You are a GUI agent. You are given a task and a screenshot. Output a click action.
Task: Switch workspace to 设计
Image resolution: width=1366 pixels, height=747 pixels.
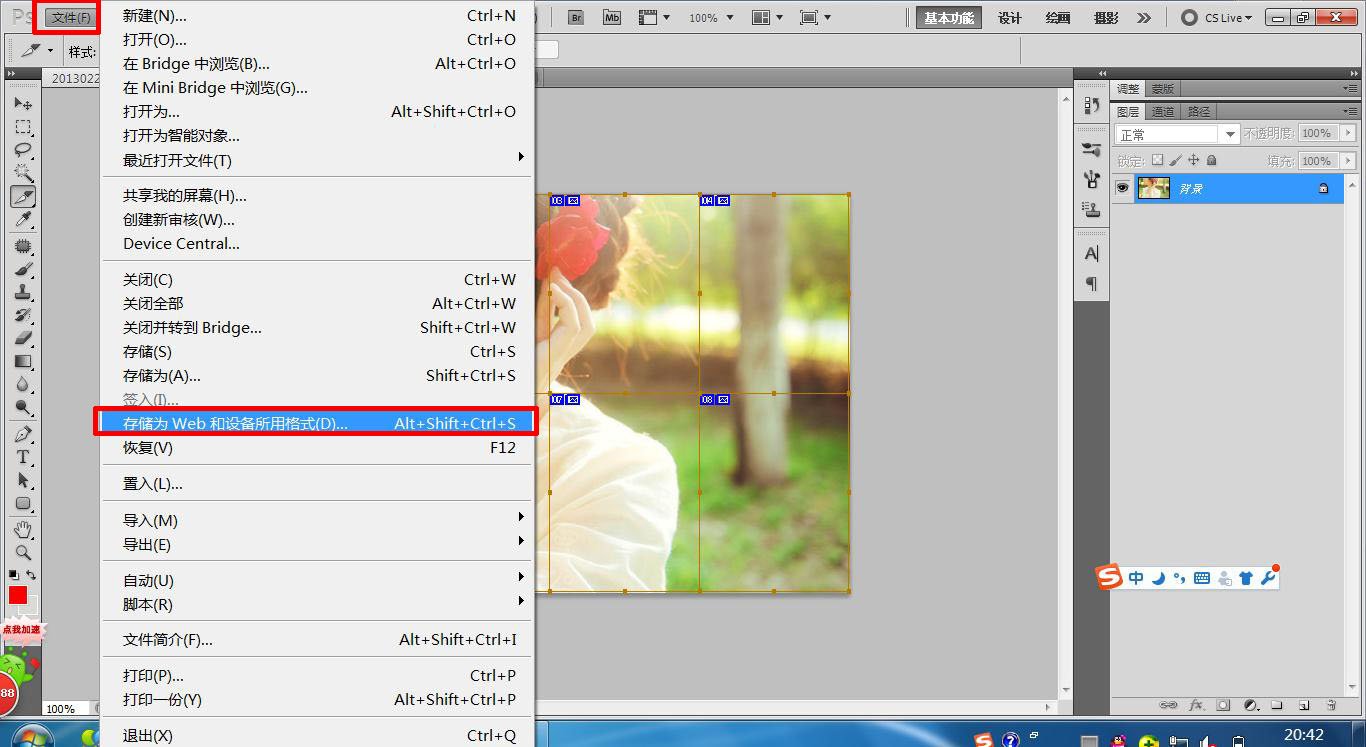pyautogui.click(x=1010, y=18)
